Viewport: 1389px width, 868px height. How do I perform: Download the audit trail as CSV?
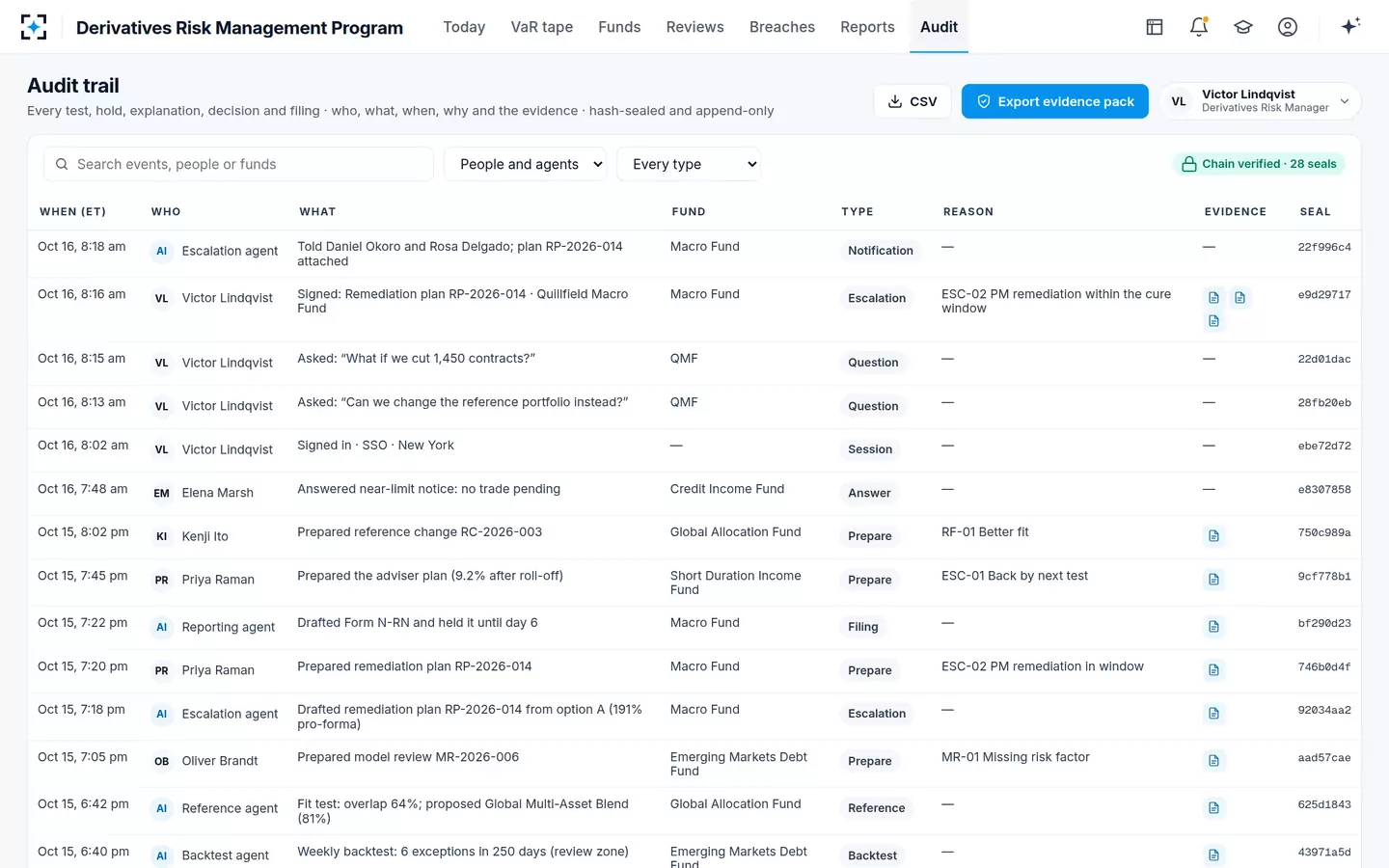pos(912,101)
